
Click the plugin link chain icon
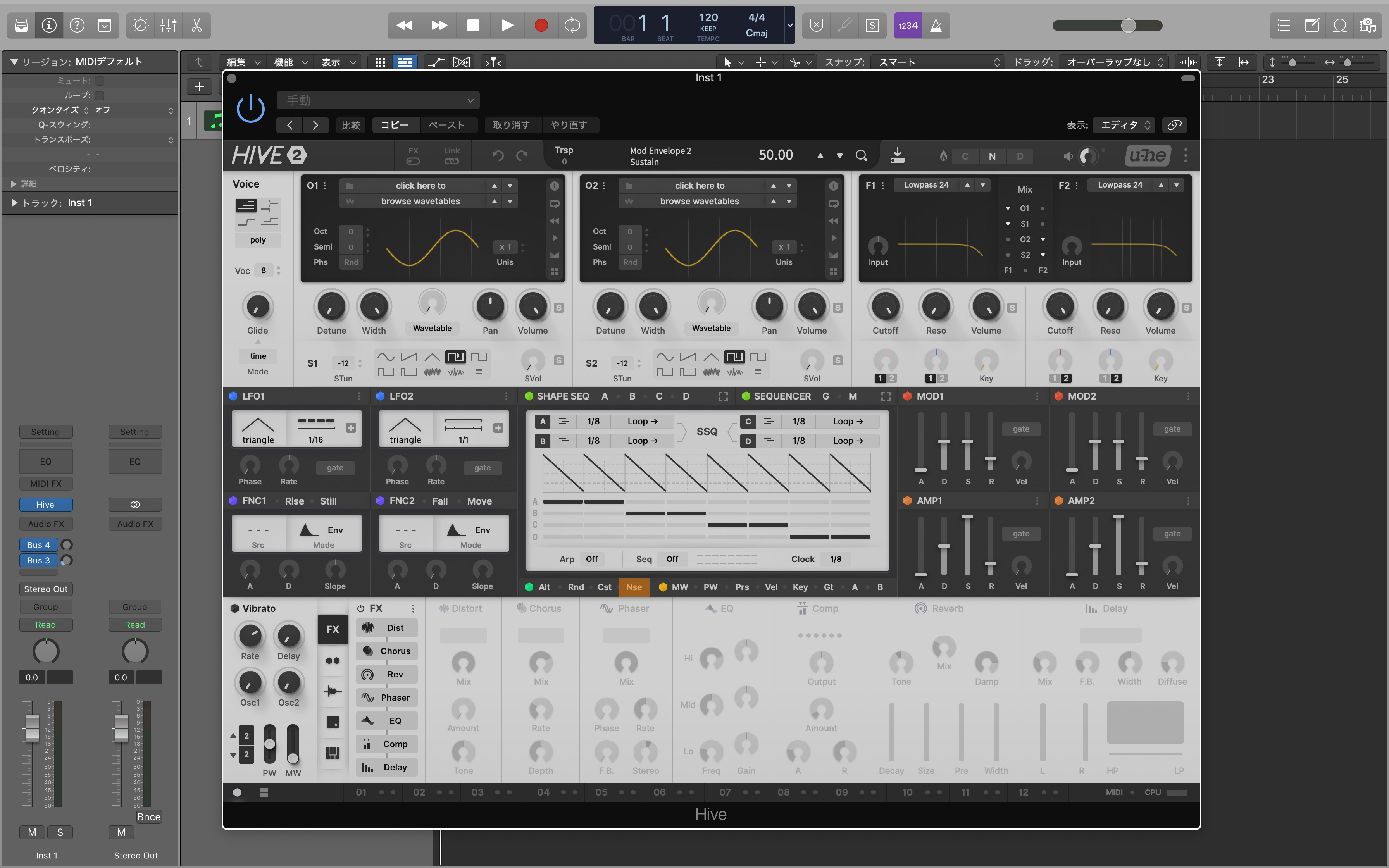1174,124
